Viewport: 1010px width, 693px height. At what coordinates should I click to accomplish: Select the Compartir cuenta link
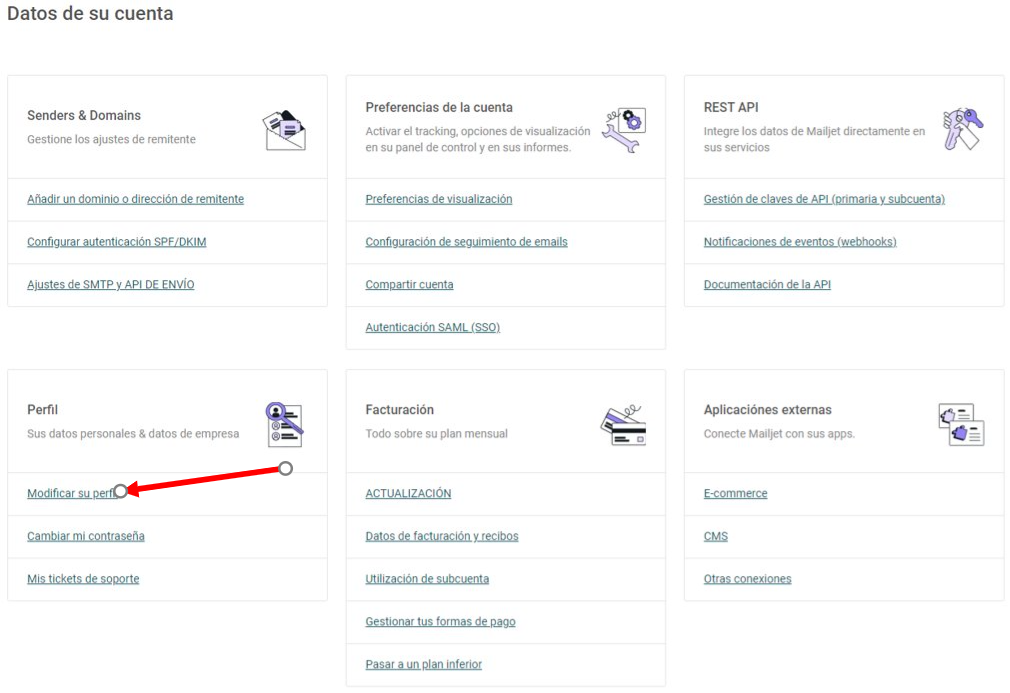tap(409, 284)
